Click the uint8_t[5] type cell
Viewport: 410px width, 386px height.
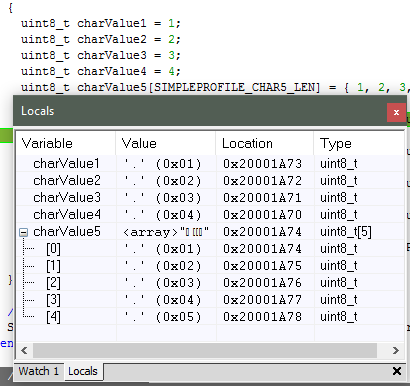(346, 232)
